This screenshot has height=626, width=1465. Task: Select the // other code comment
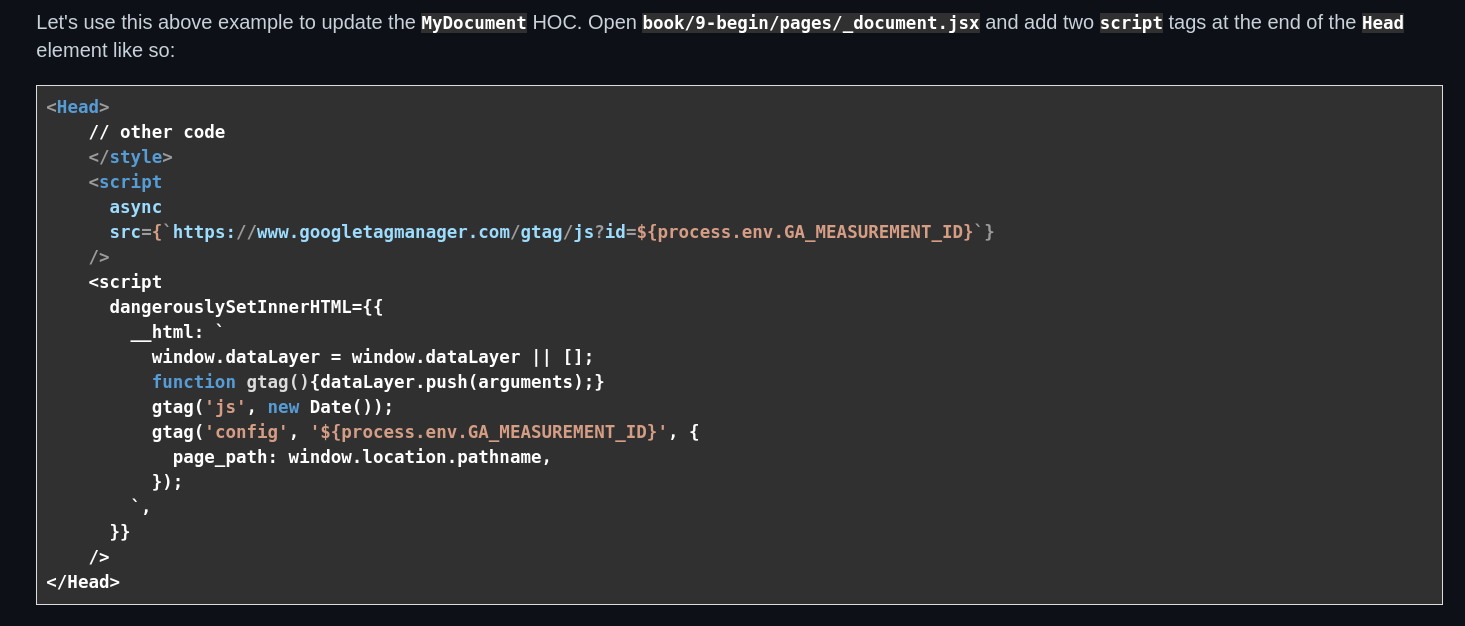(157, 131)
